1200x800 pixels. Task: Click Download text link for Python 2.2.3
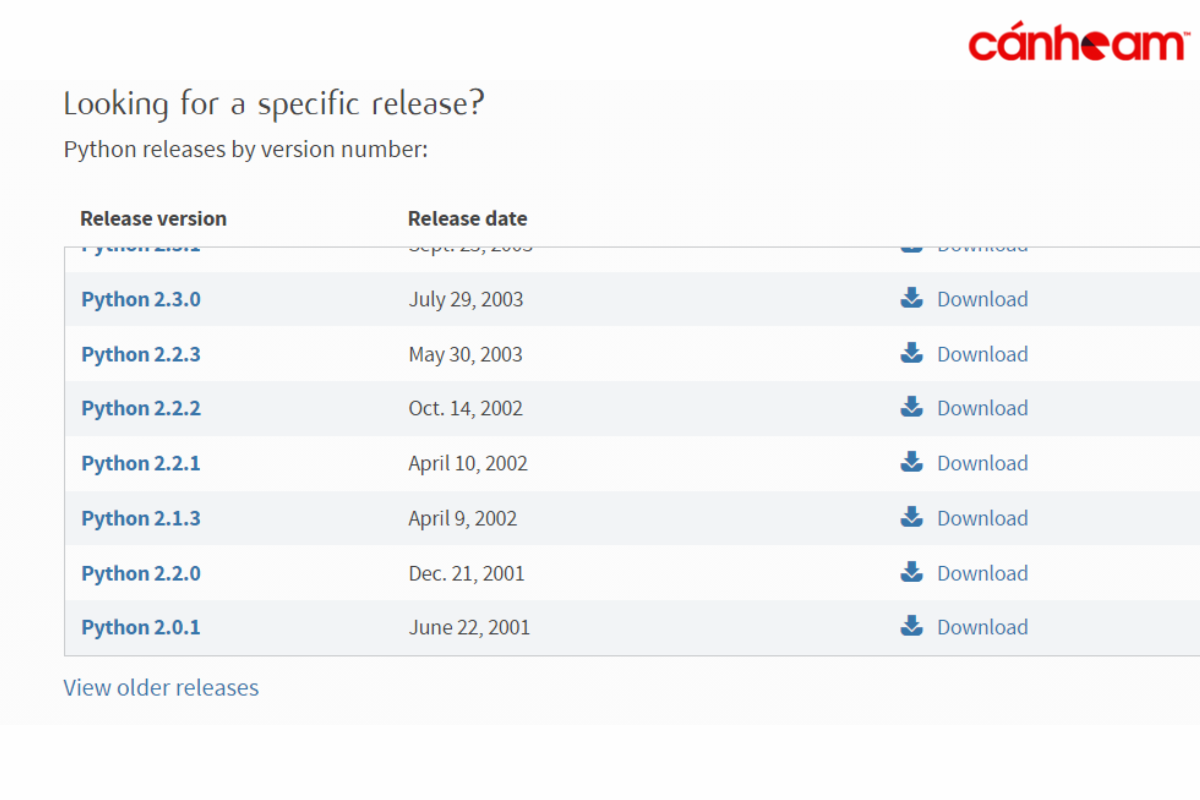982,354
